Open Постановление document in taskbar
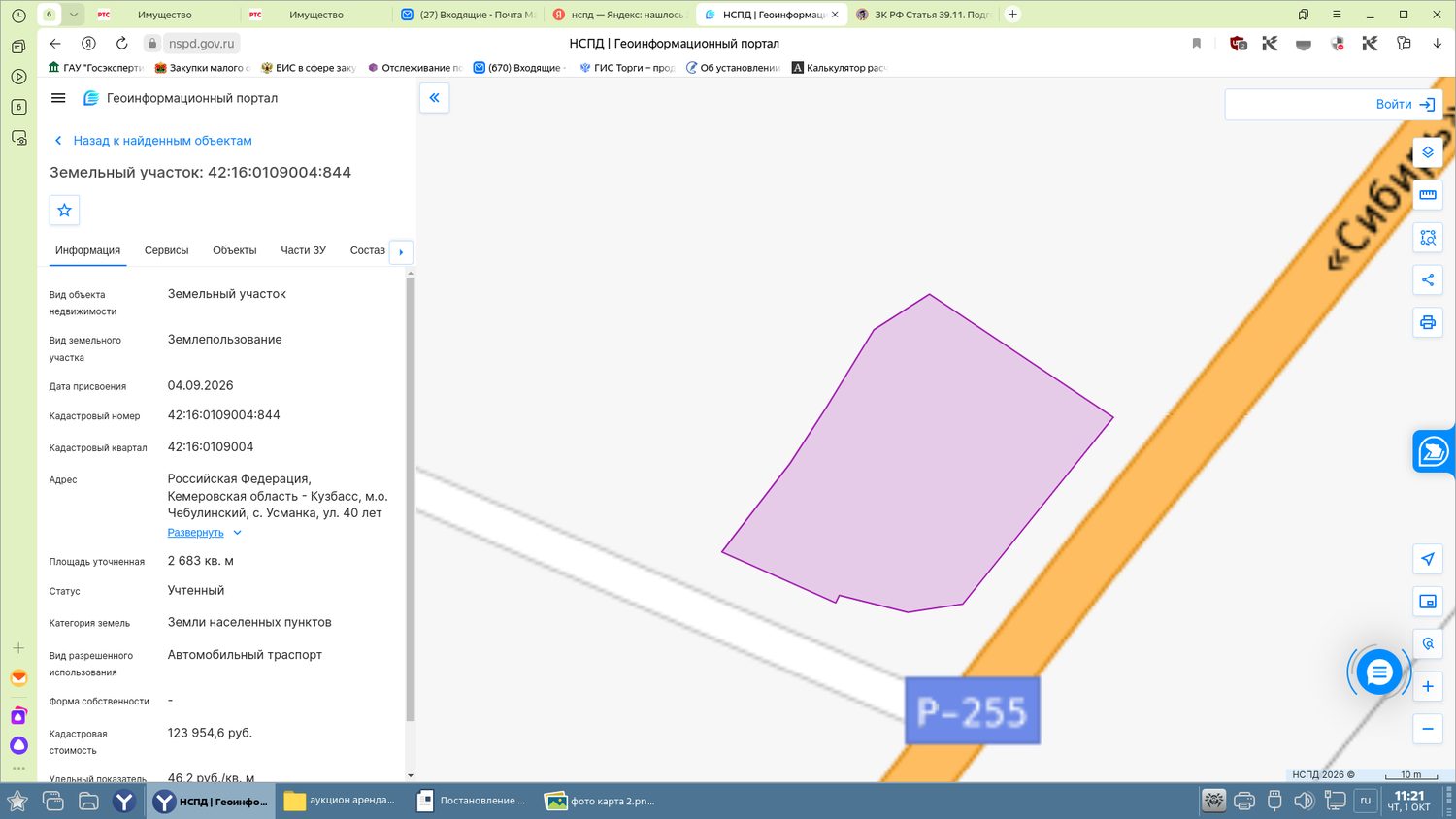Viewport: 1456px width, 819px height. (471, 801)
